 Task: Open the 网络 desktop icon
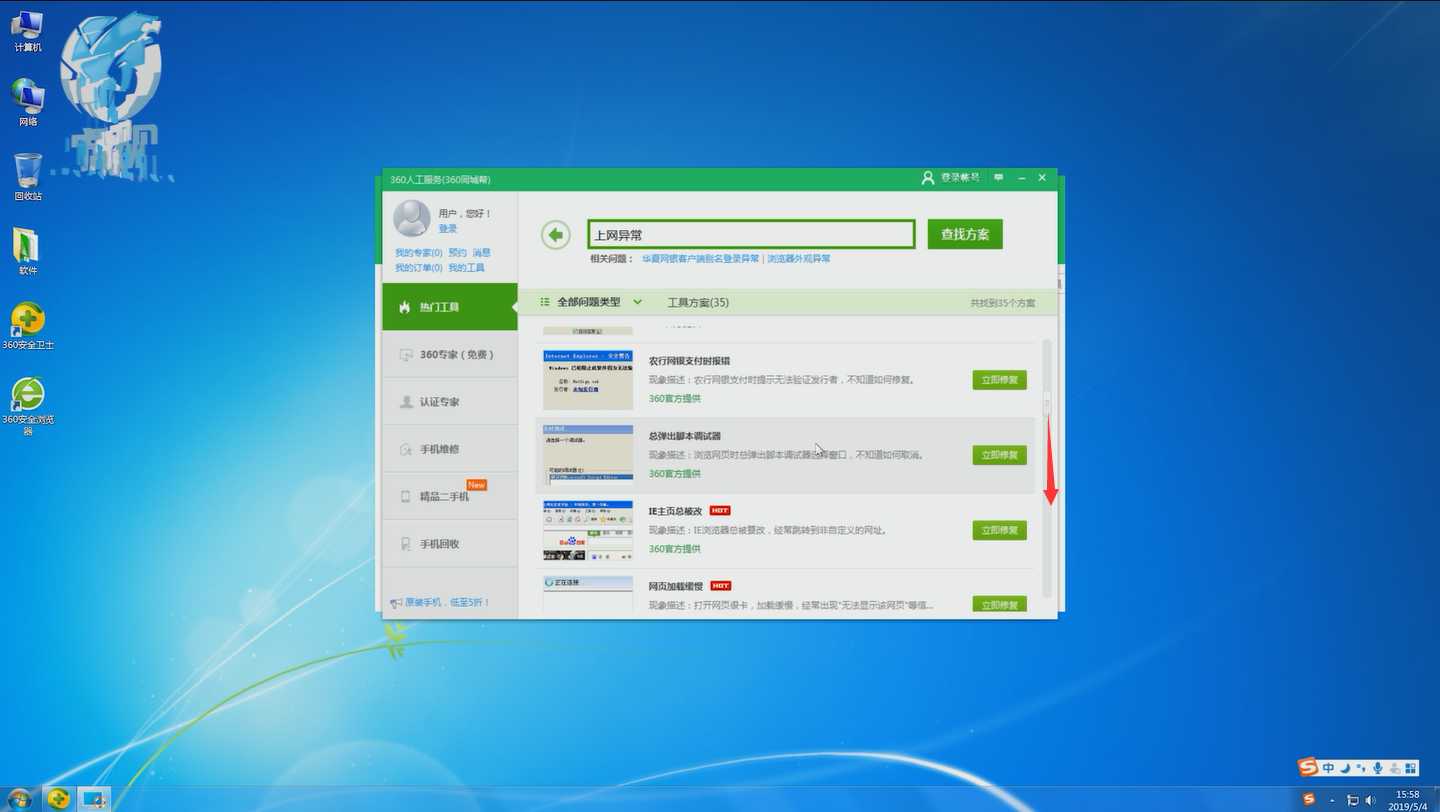point(28,104)
